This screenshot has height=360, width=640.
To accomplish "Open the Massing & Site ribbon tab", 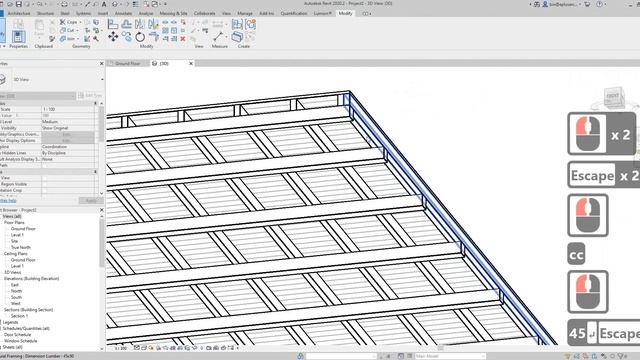I will point(173,13).
